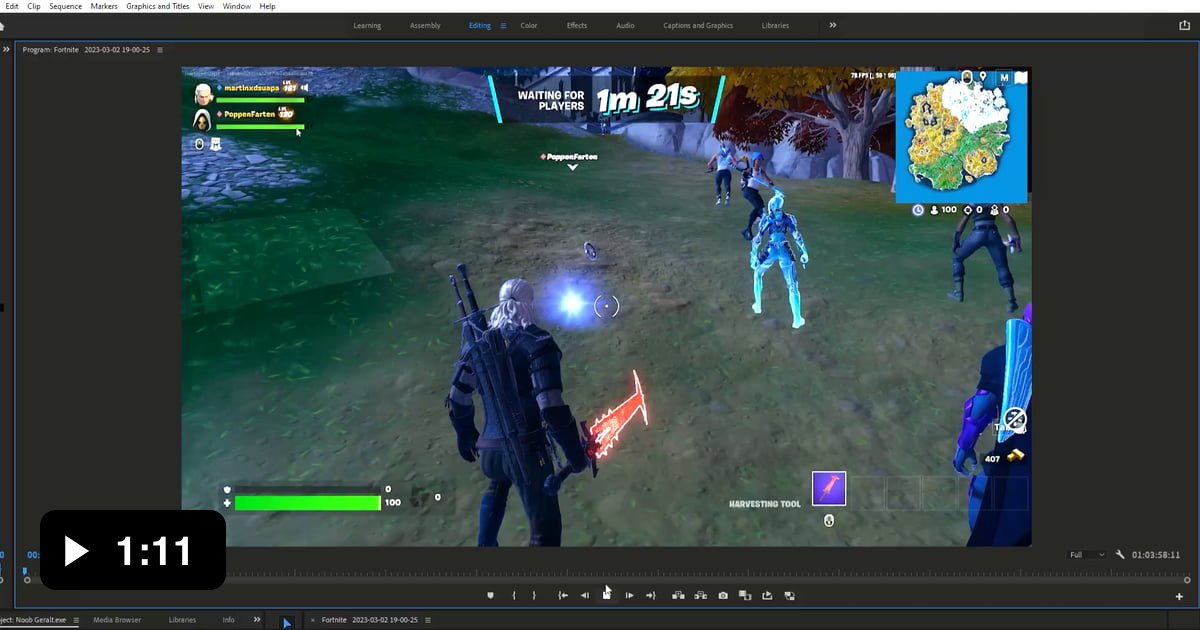
Task: Click the Toggle Proxies button
Action: (x=767, y=595)
